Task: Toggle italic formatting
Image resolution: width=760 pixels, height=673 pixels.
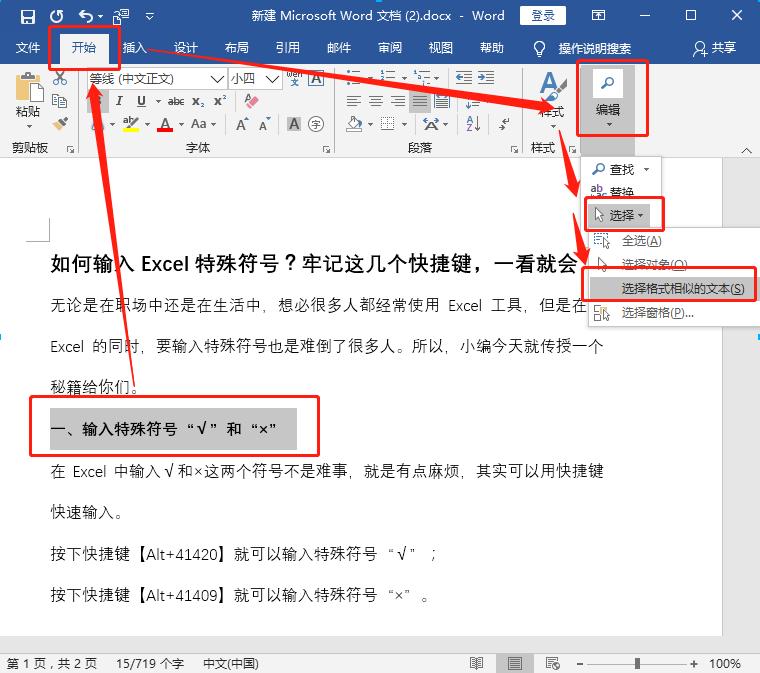Action: coord(119,101)
